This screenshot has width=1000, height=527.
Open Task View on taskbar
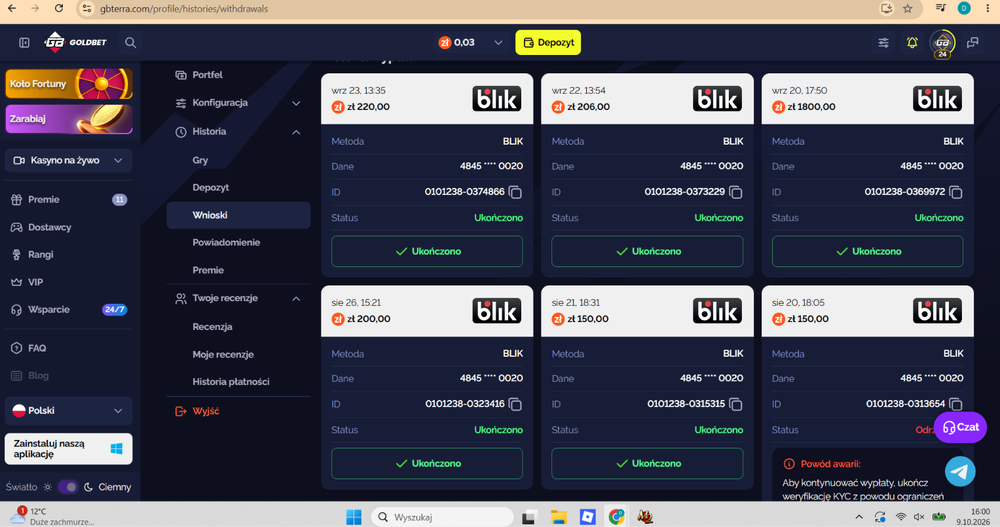coord(528,517)
